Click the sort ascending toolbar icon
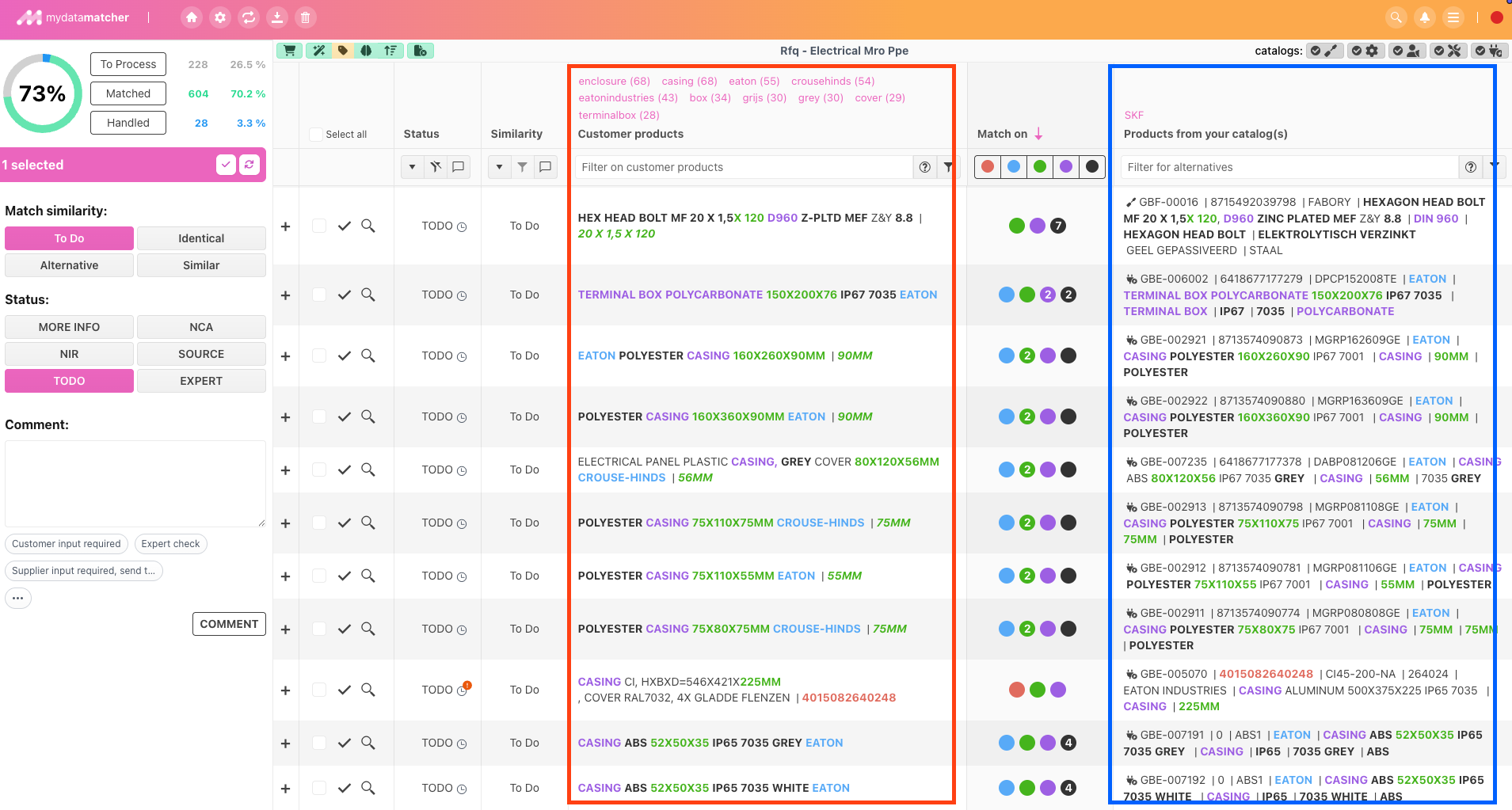This screenshot has height=810, width=1512. tap(390, 51)
